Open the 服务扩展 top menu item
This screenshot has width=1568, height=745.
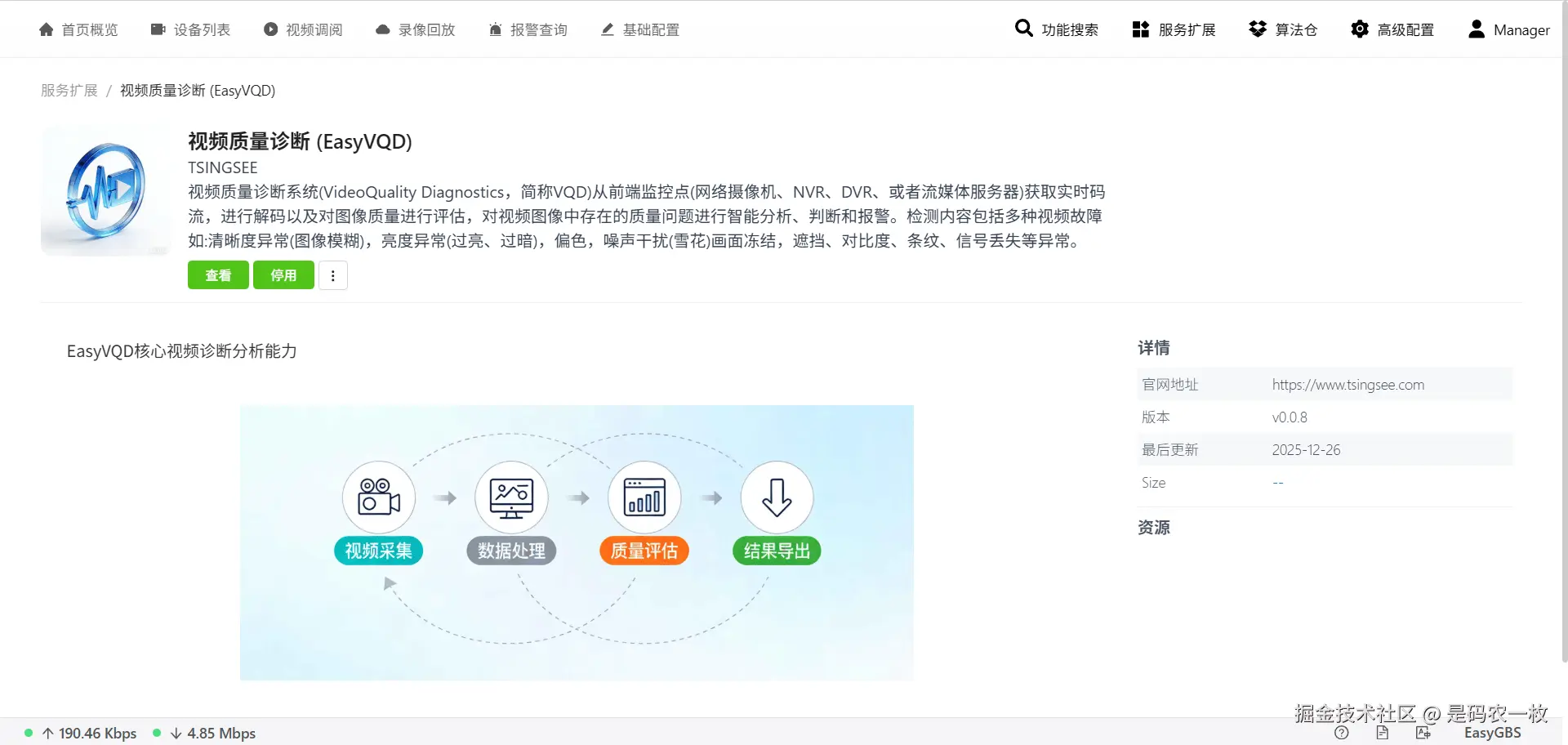1174,29
